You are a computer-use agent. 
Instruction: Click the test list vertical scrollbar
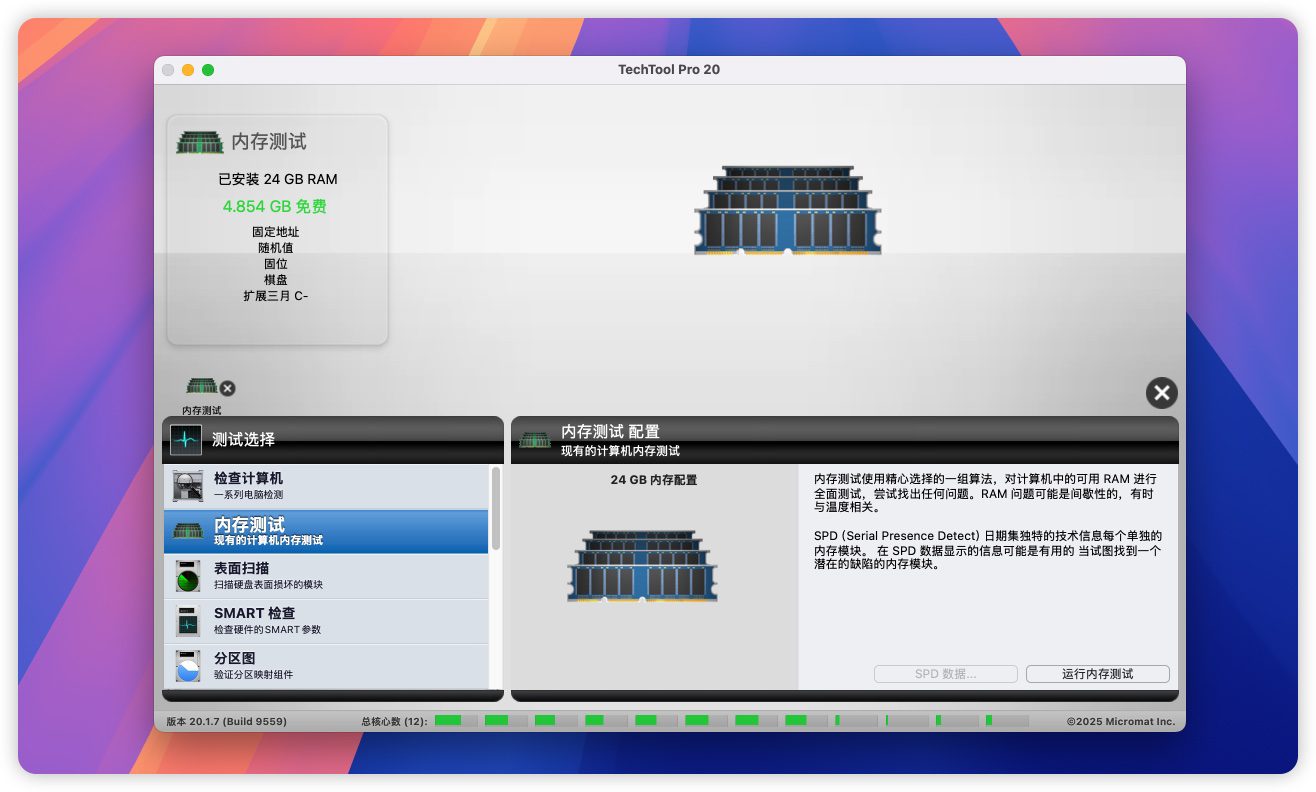495,510
